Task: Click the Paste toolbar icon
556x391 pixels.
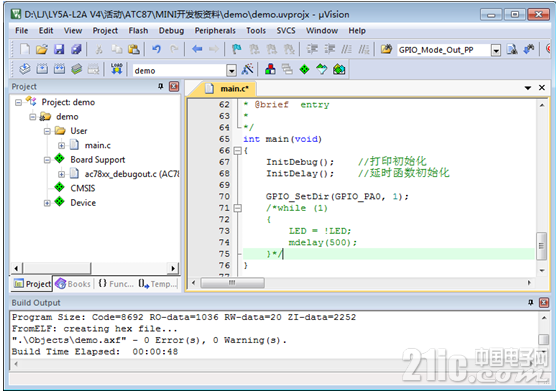Action: [134, 49]
